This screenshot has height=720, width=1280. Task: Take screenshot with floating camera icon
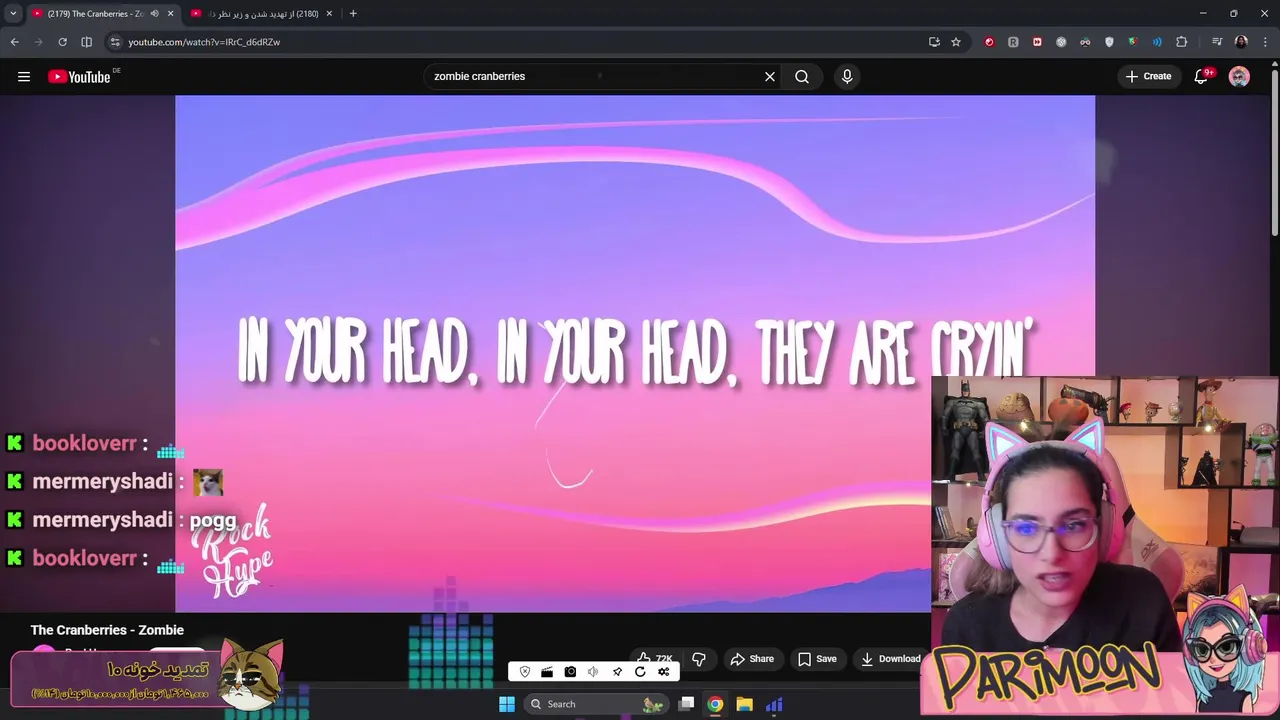[x=570, y=672]
